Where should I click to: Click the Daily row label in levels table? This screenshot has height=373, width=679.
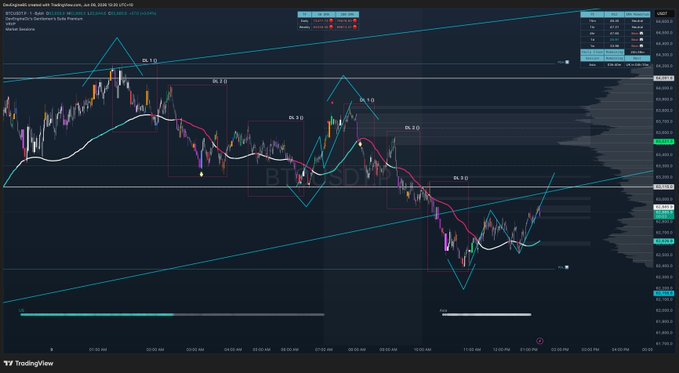pos(304,21)
